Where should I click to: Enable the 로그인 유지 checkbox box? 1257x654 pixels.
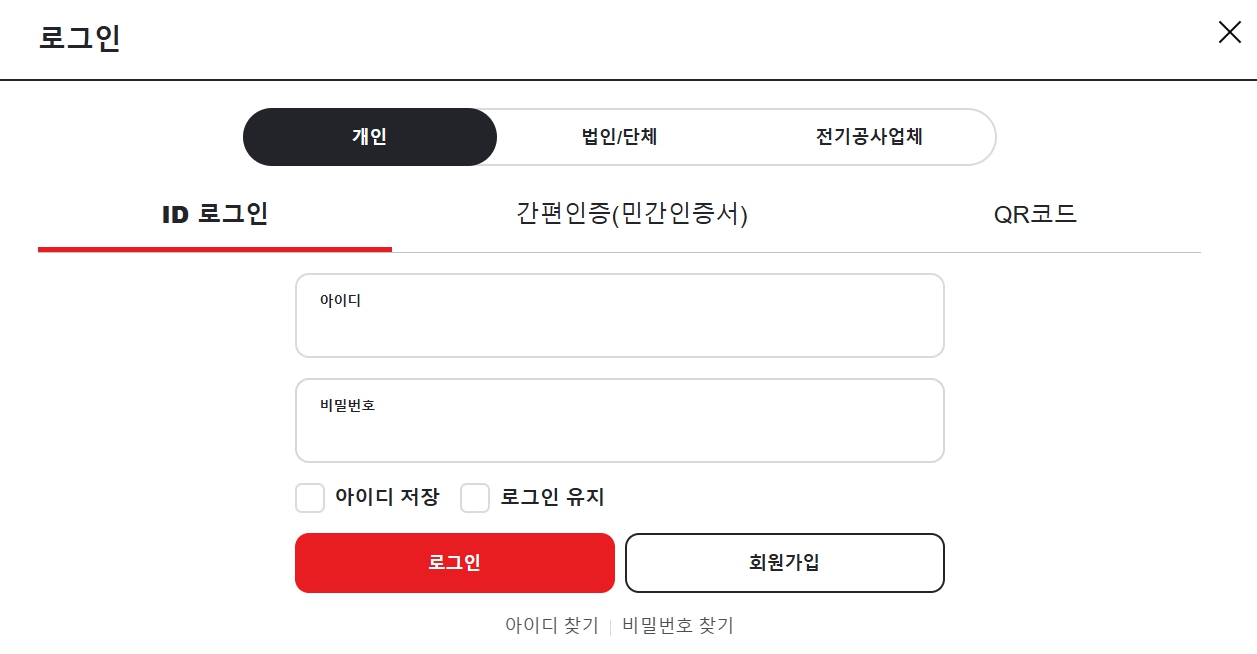coord(475,498)
